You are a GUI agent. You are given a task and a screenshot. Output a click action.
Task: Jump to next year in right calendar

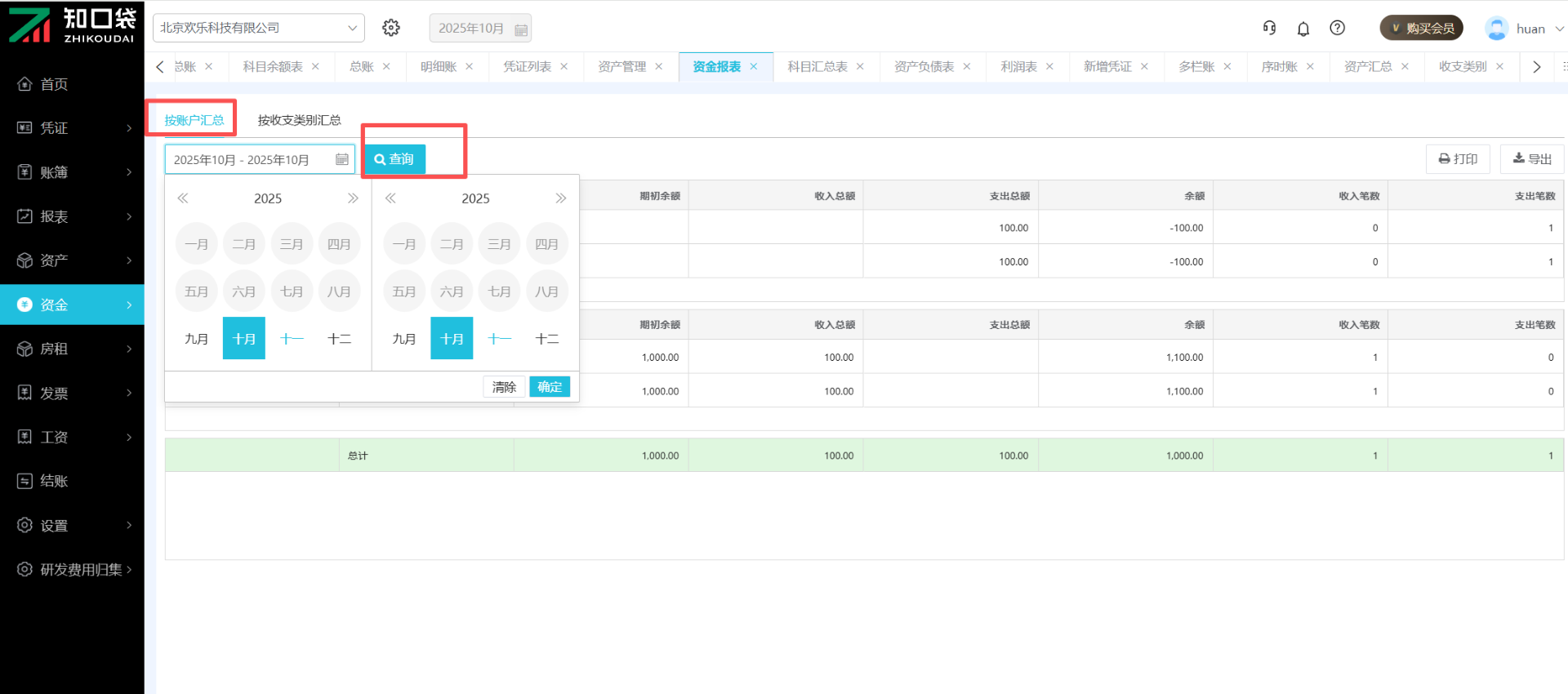[560, 198]
